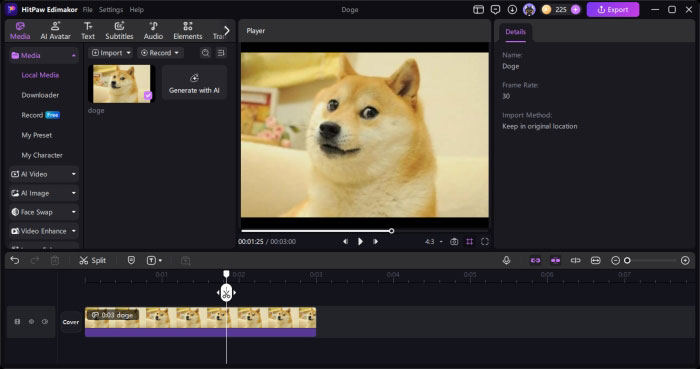
Task: Open the Import dropdown
Action: coord(111,53)
